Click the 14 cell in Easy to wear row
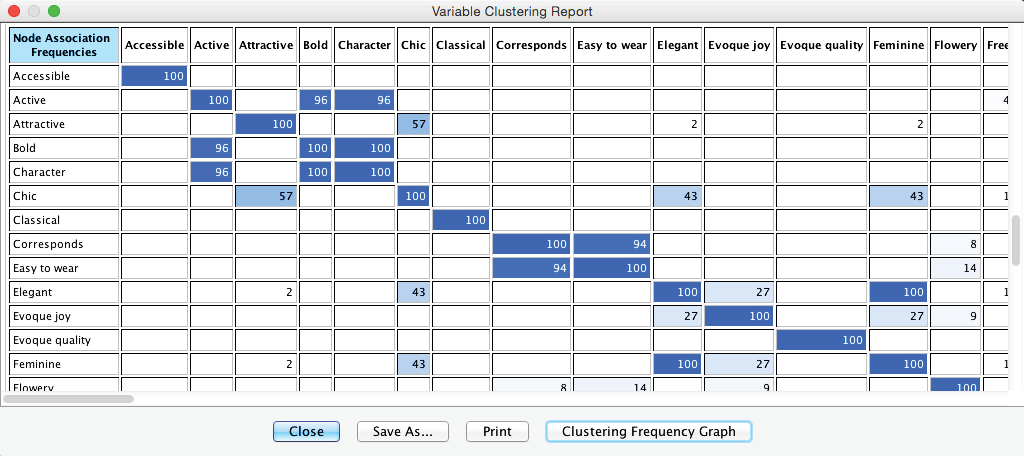Image resolution: width=1024 pixels, height=456 pixels. (955, 268)
